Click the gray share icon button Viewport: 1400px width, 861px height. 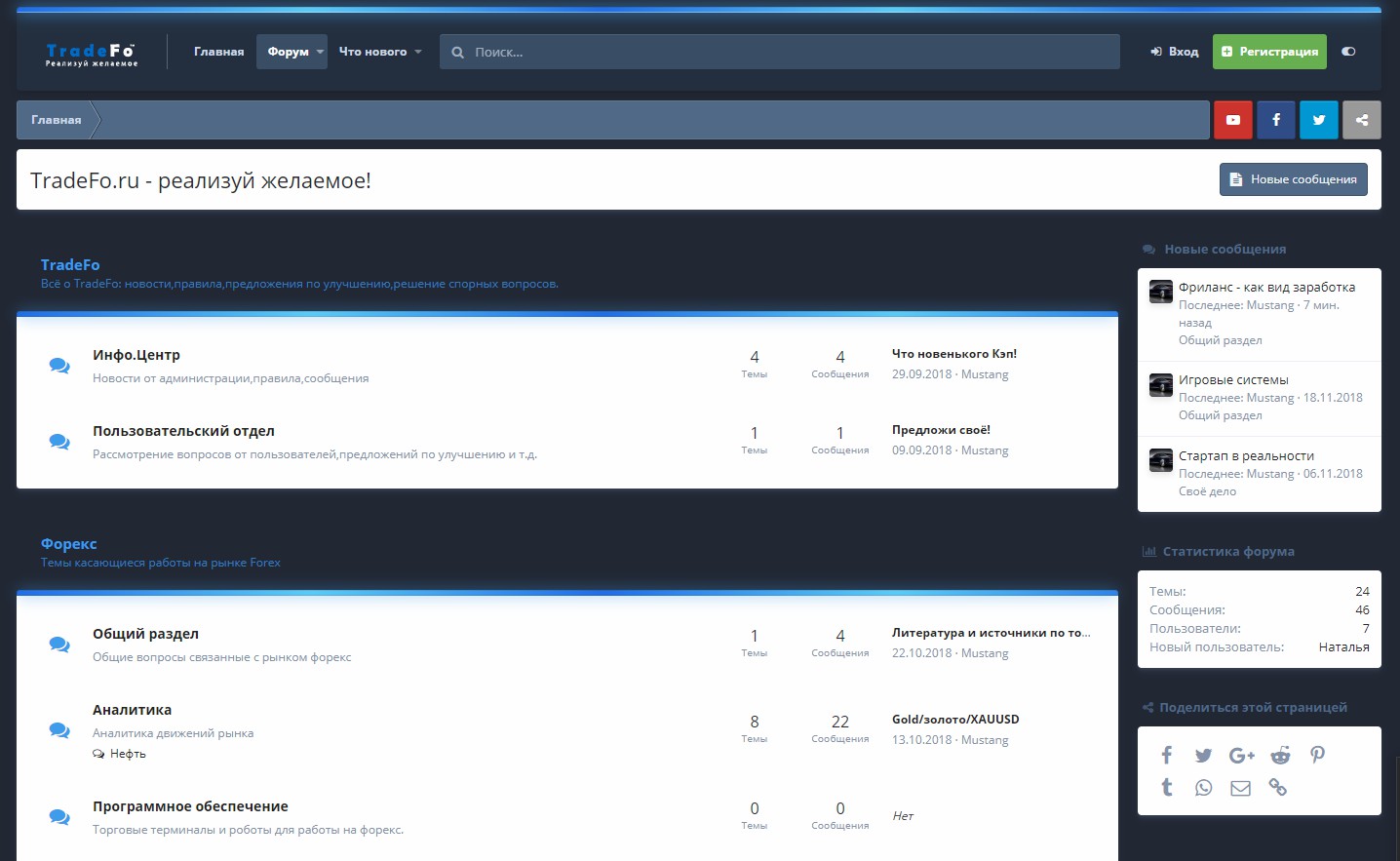pyautogui.click(x=1362, y=120)
